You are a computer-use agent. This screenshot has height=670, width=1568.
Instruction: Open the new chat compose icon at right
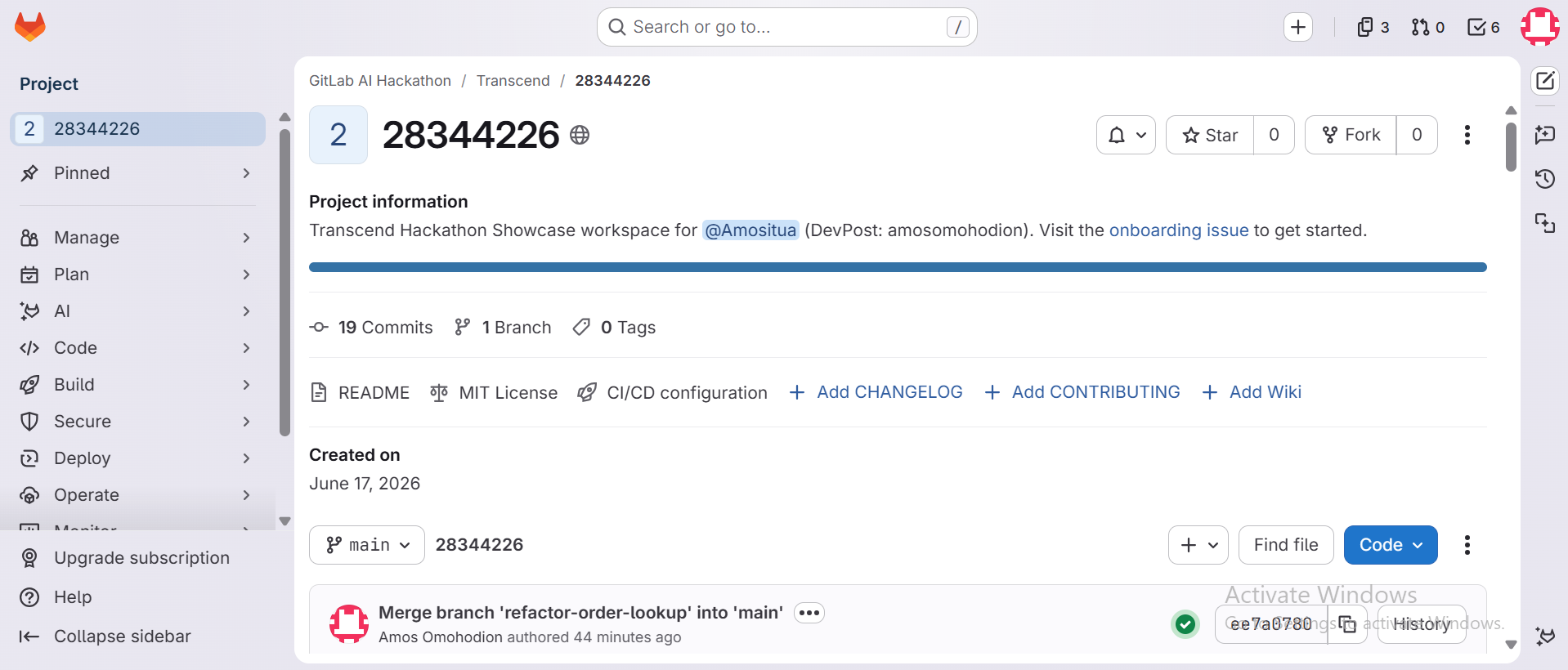coord(1545,81)
